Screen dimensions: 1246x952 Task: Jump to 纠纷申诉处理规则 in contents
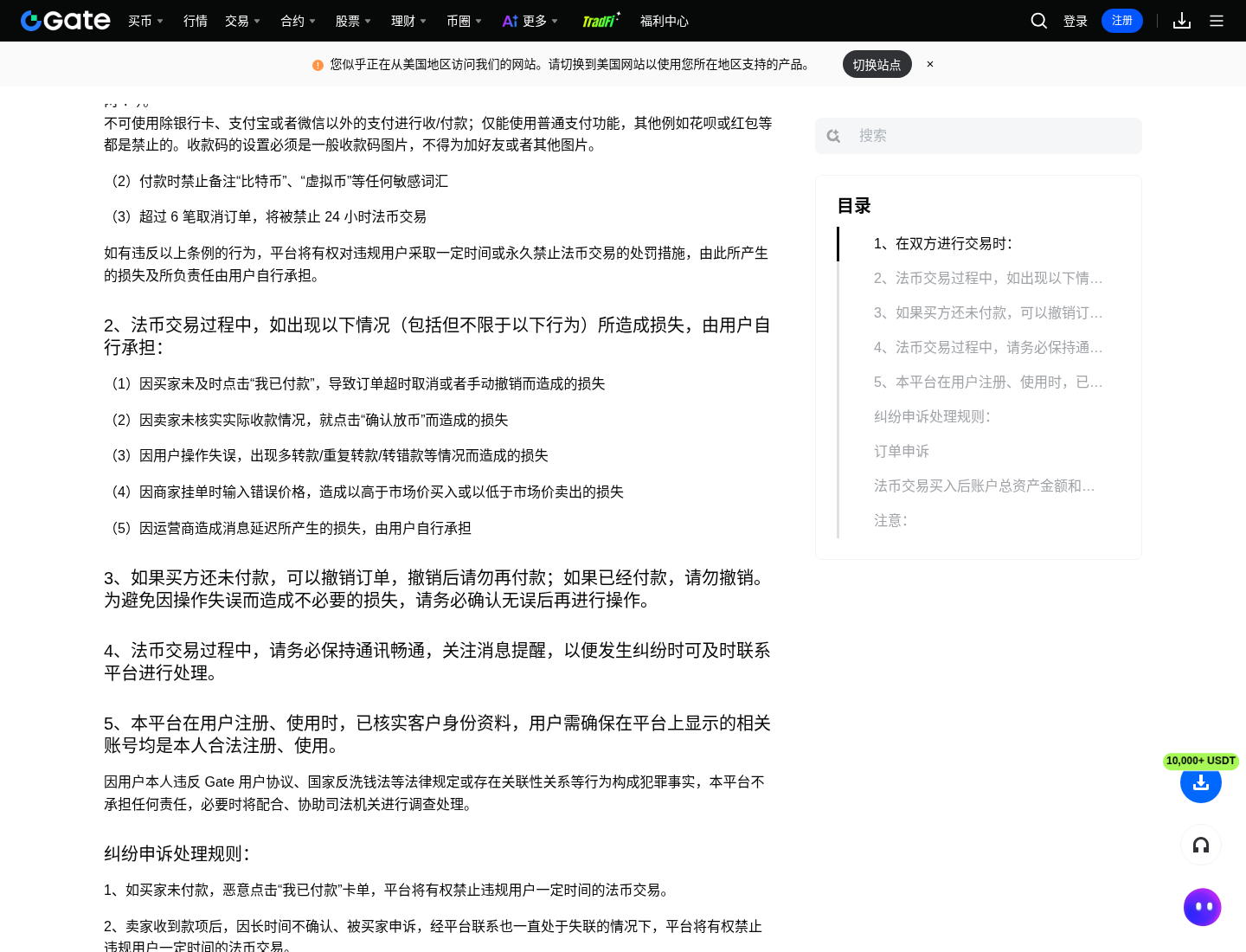(x=933, y=417)
